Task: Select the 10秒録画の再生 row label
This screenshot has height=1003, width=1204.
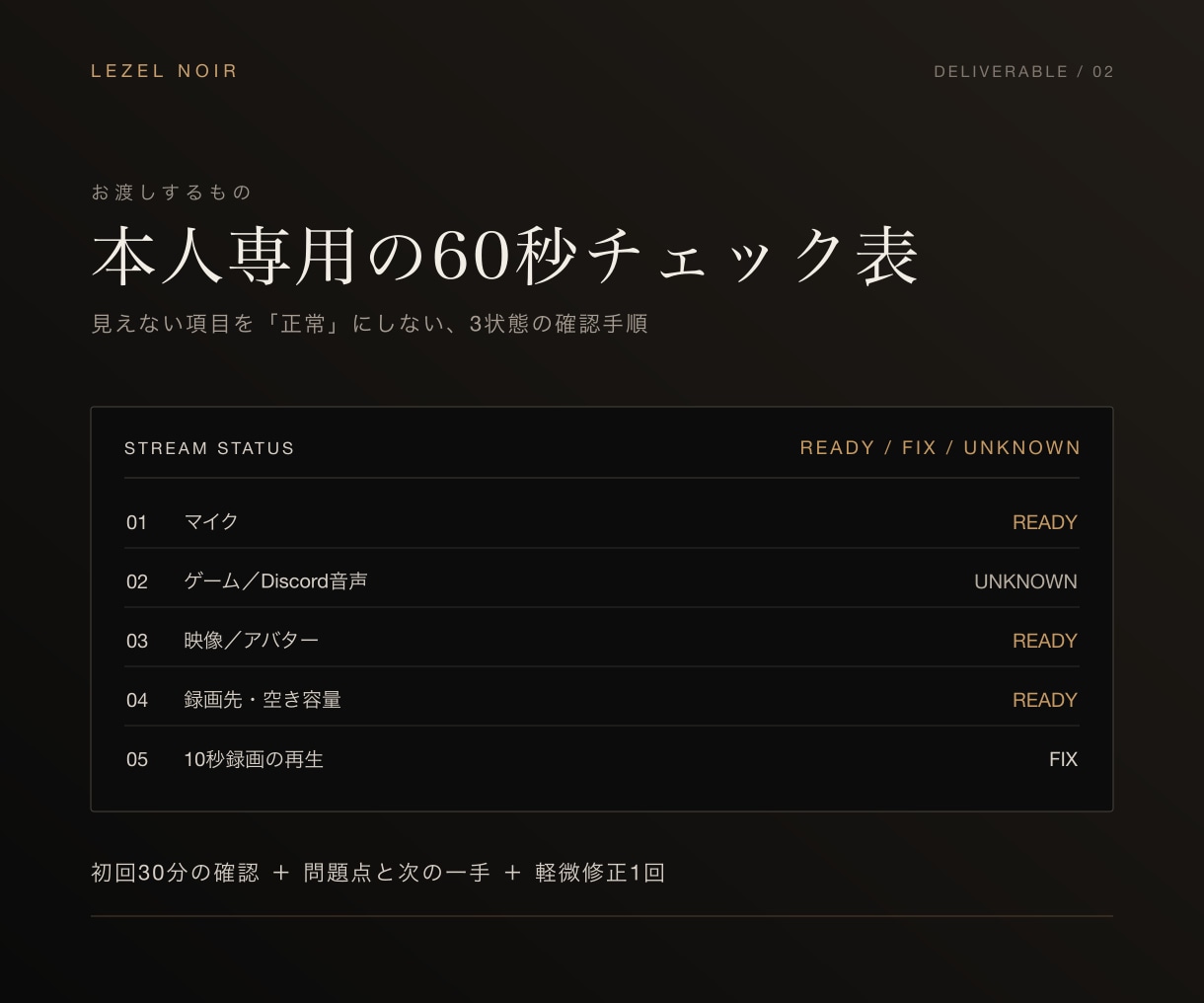Action: pyautogui.click(x=254, y=759)
